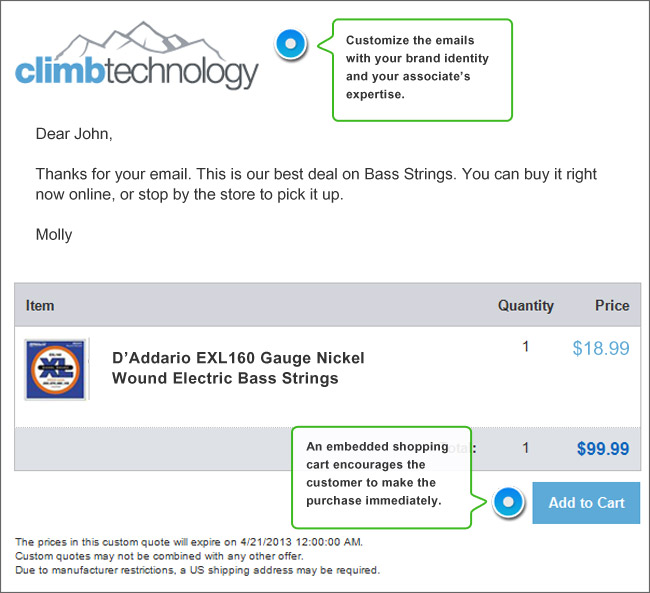This screenshot has width=650, height=593.
Task: Click the Dear John greeting text
Action: 74,134
